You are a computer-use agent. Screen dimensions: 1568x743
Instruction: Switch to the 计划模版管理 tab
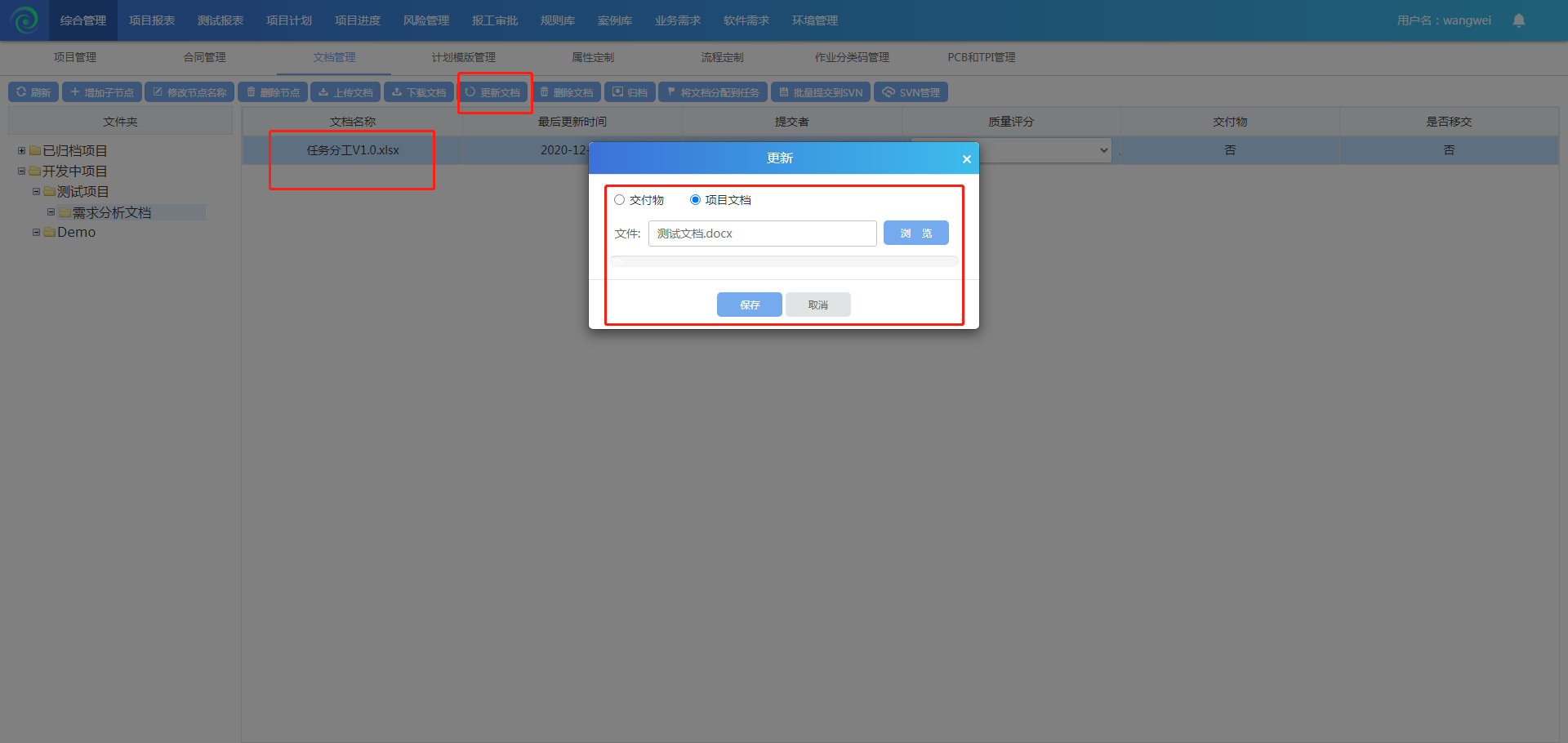tap(464, 57)
